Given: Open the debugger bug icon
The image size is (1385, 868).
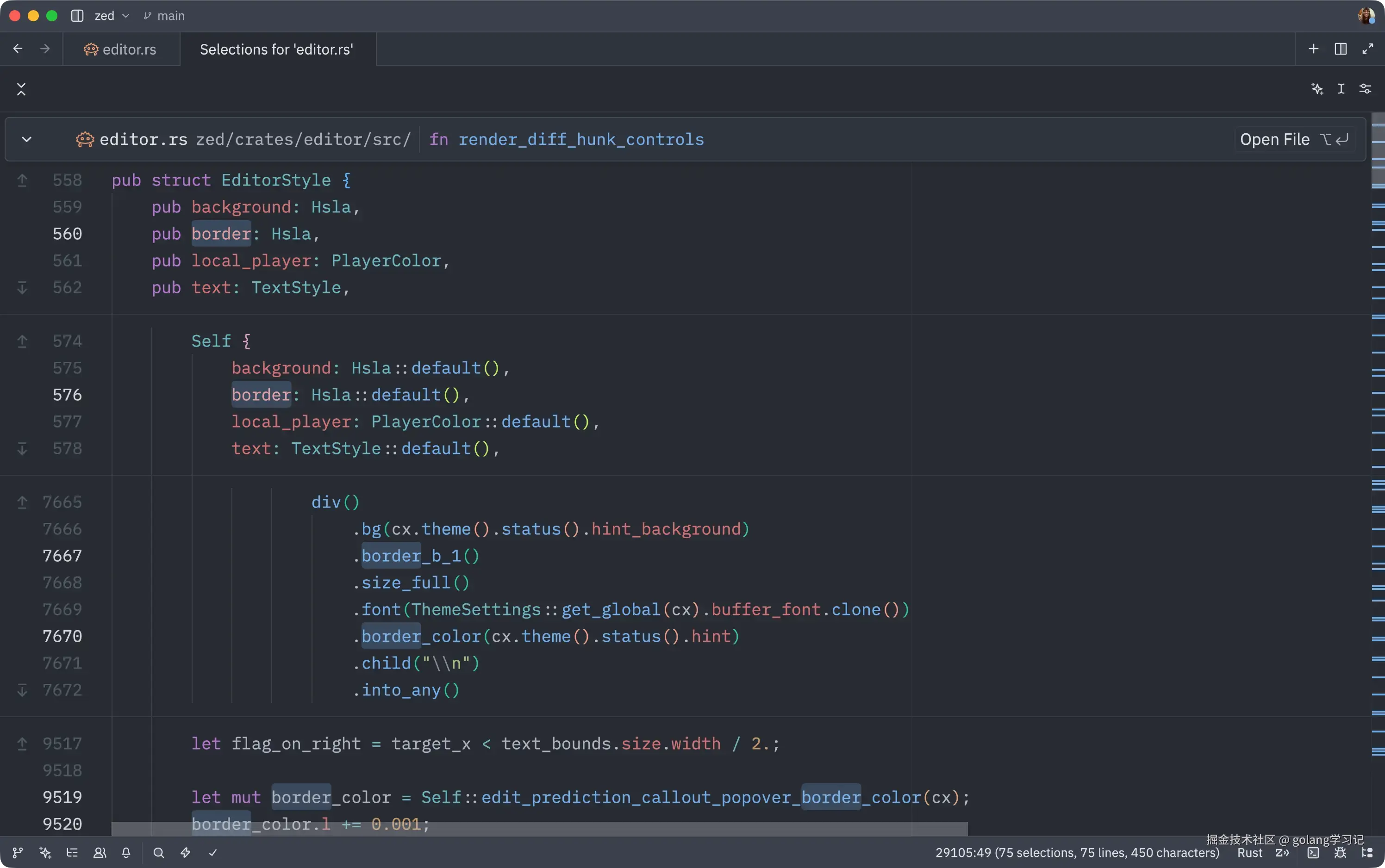Looking at the screenshot, I should 1340,852.
